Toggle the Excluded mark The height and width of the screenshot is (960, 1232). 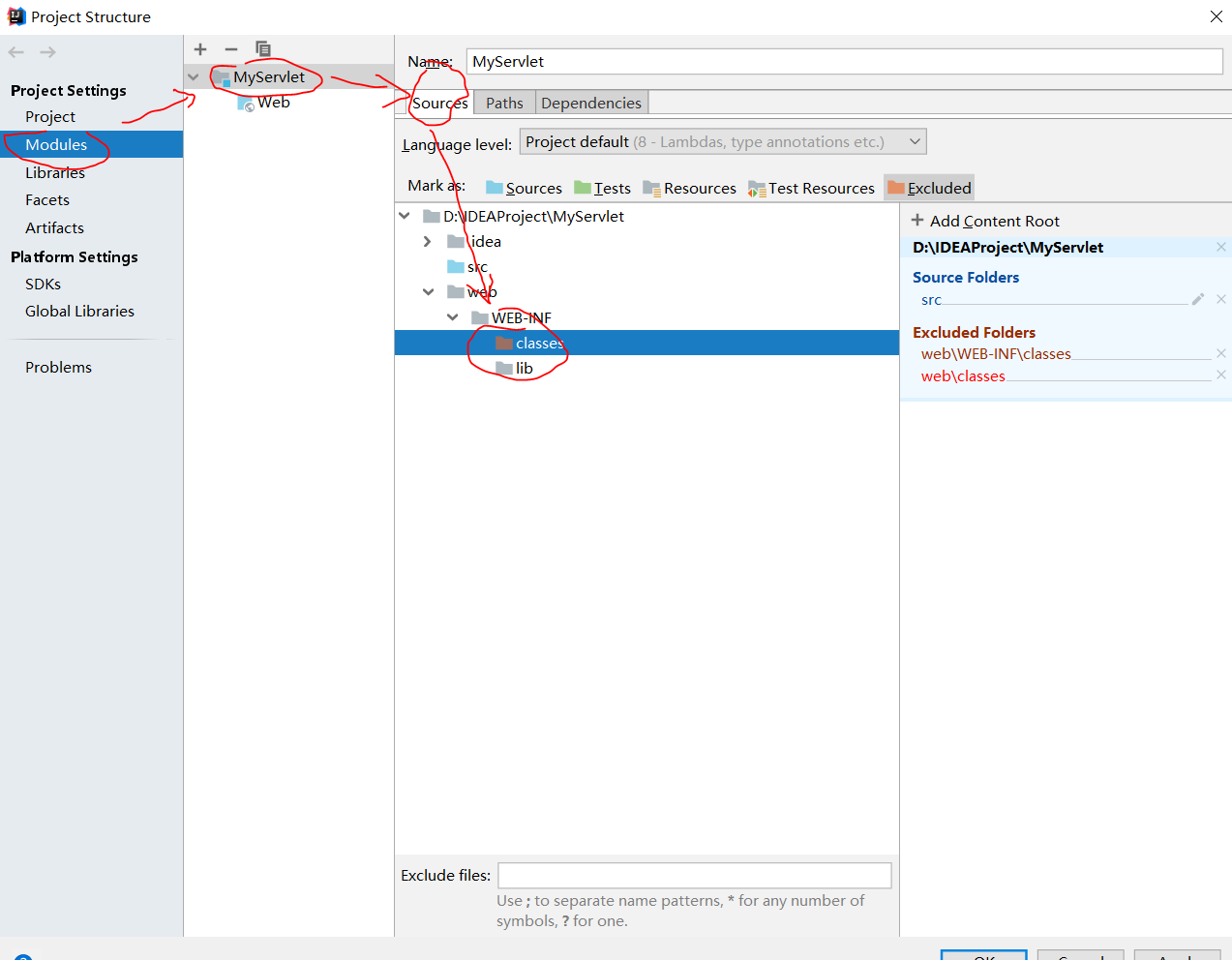[x=929, y=188]
